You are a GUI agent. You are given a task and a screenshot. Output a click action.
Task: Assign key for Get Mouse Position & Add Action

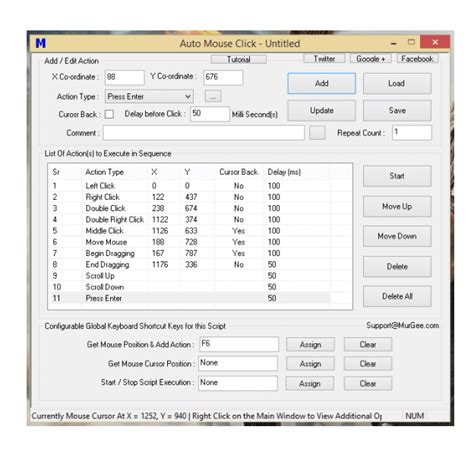point(310,345)
